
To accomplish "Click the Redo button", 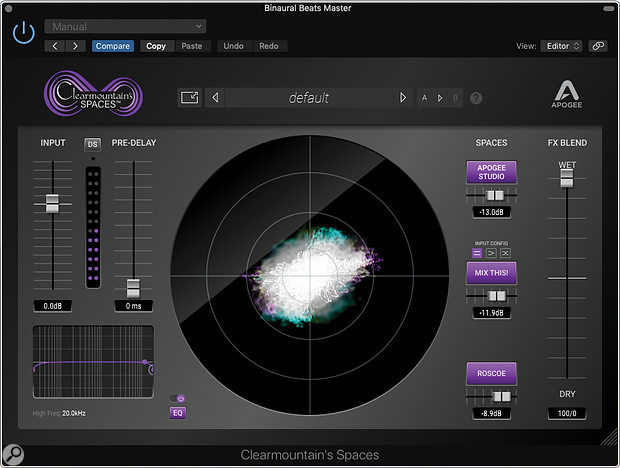I will tap(269, 46).
